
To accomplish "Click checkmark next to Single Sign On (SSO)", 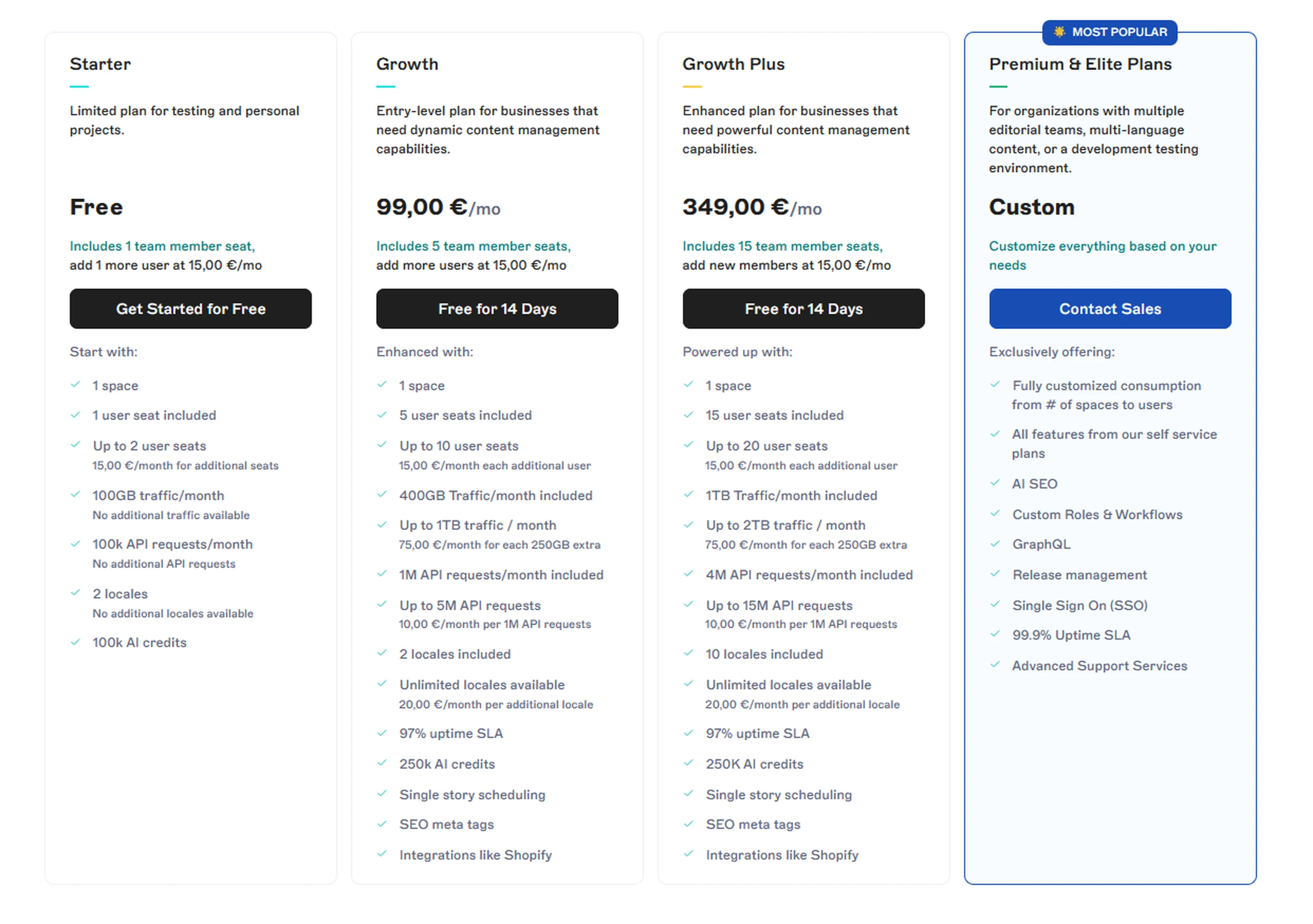I will [995, 604].
